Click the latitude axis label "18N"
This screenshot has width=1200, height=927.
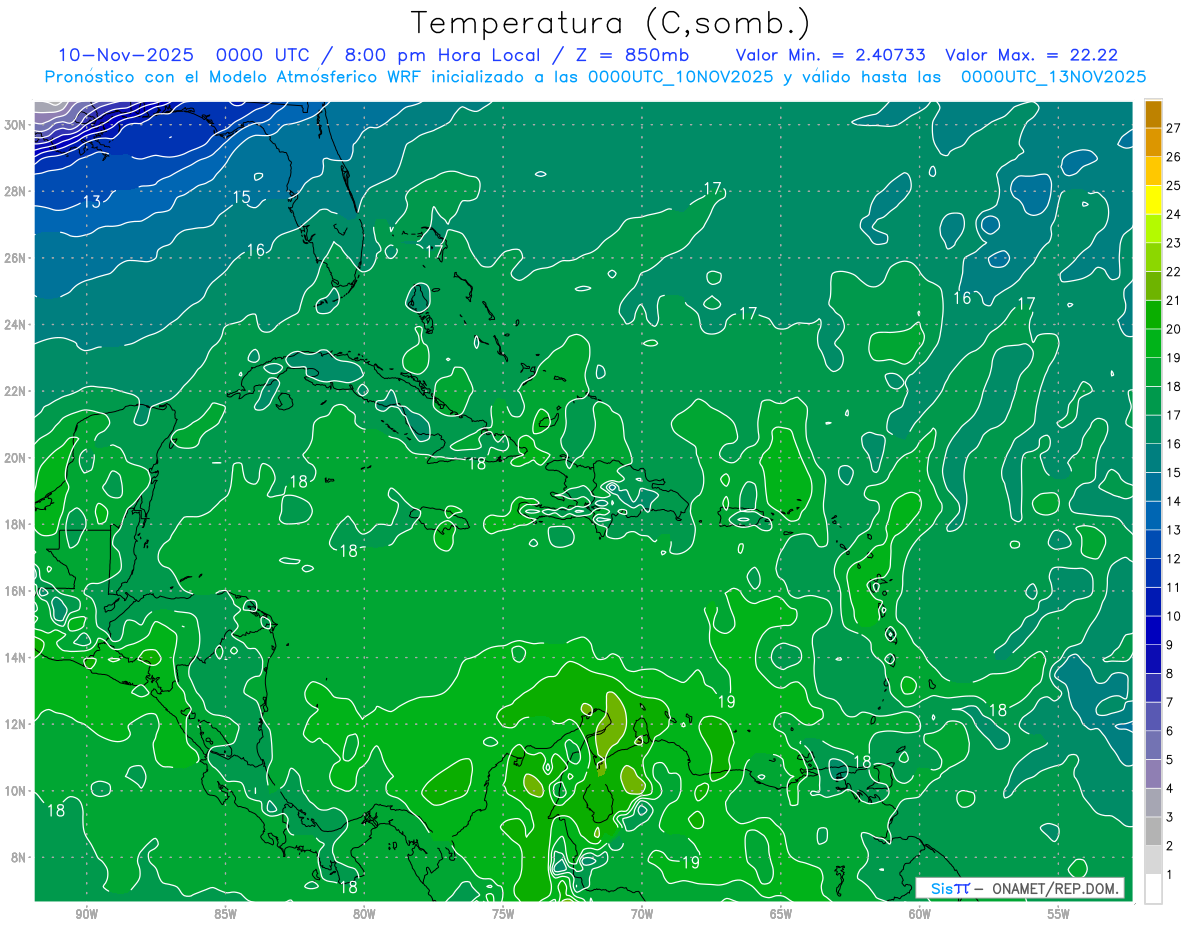(x=15, y=524)
